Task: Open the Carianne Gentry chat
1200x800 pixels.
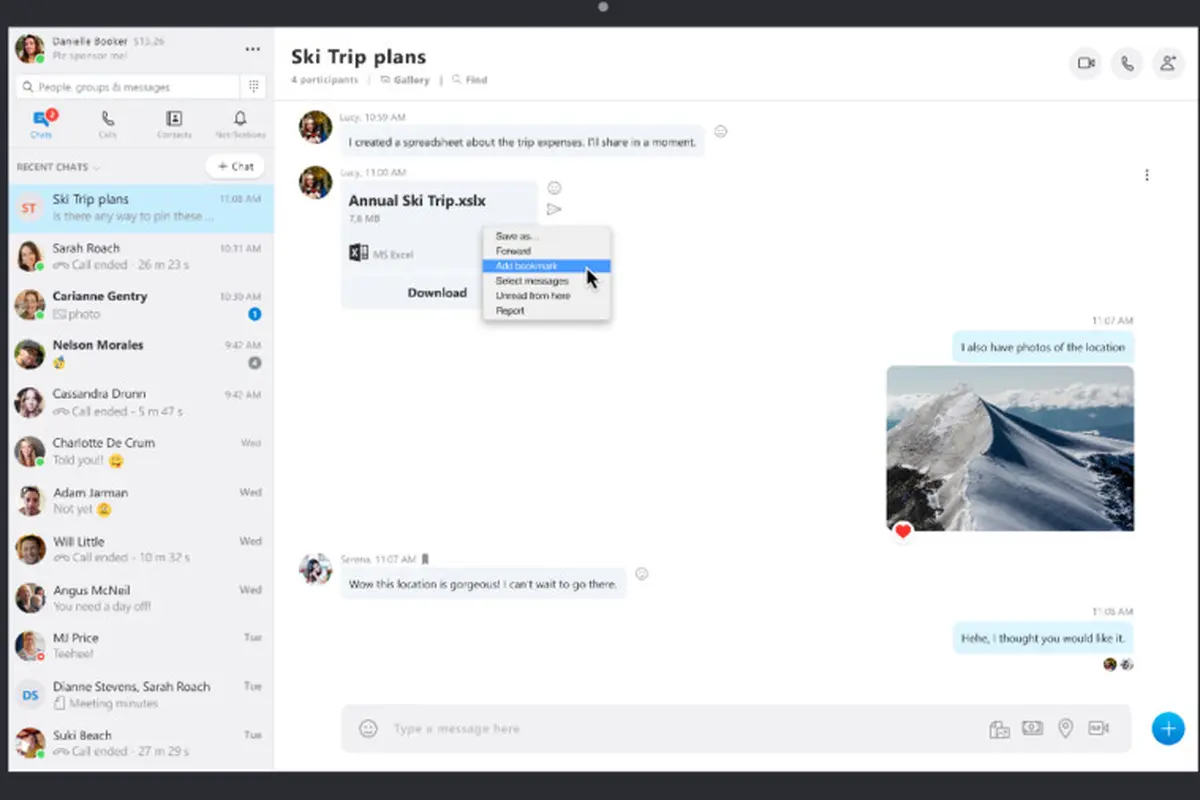Action: [141, 304]
